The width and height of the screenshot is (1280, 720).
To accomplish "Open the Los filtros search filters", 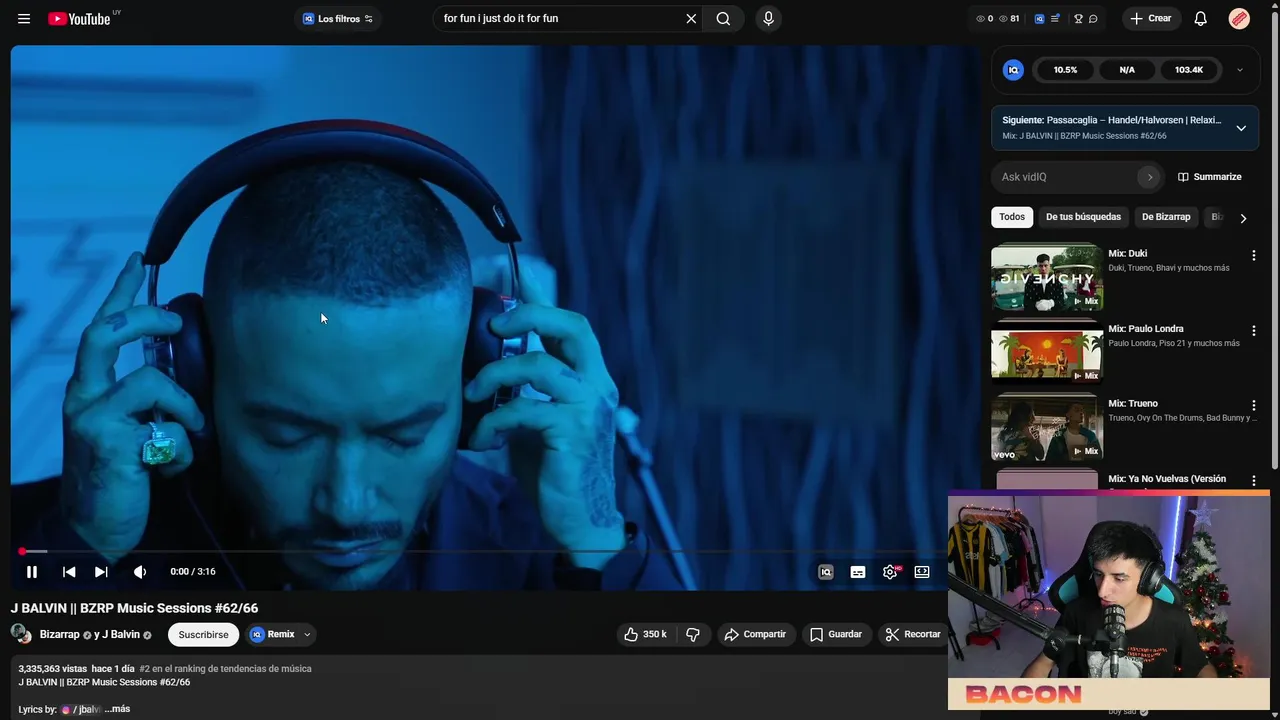I will click(338, 18).
